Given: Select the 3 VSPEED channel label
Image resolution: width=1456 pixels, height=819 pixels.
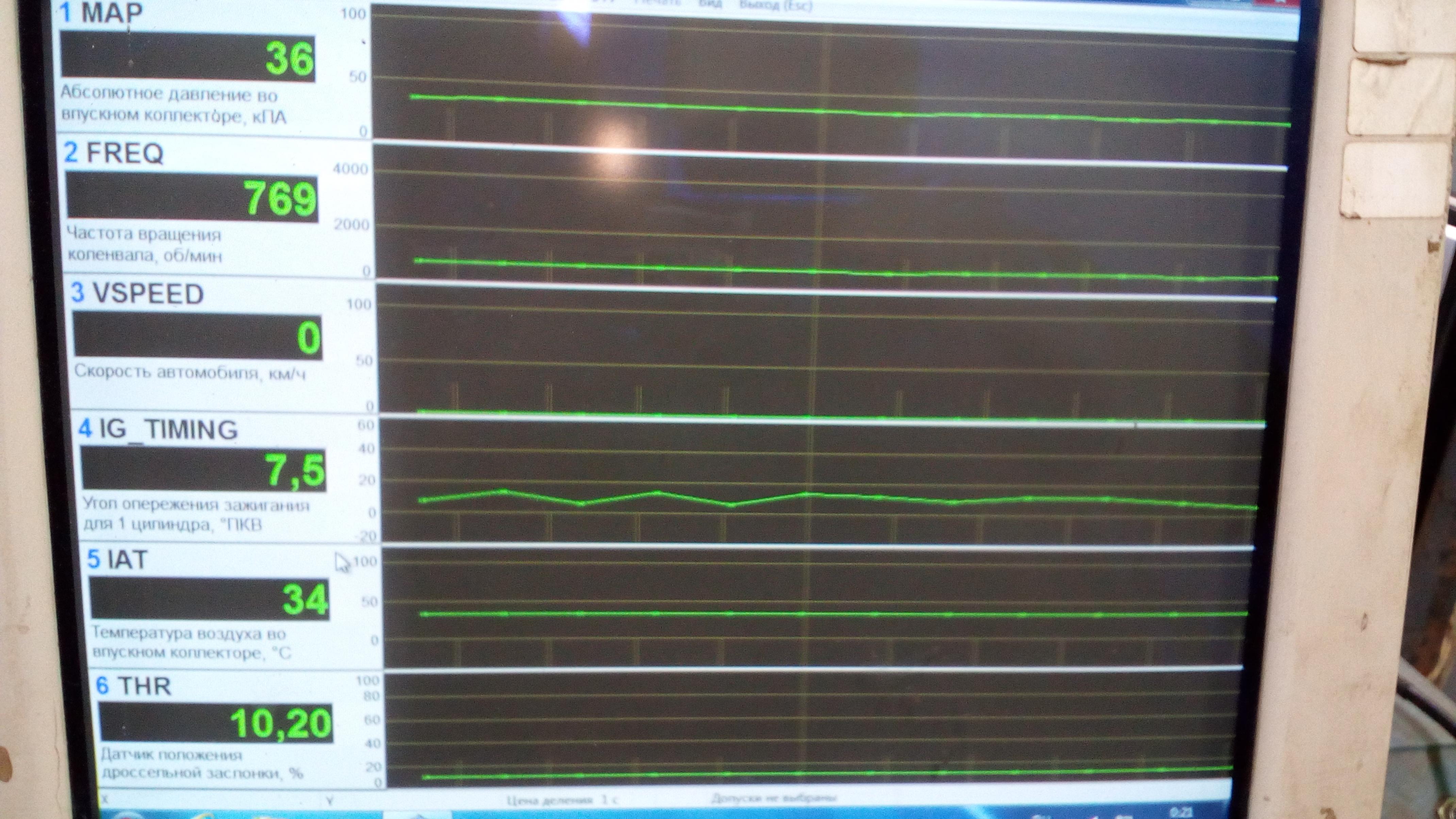Looking at the screenshot, I should click(137, 293).
